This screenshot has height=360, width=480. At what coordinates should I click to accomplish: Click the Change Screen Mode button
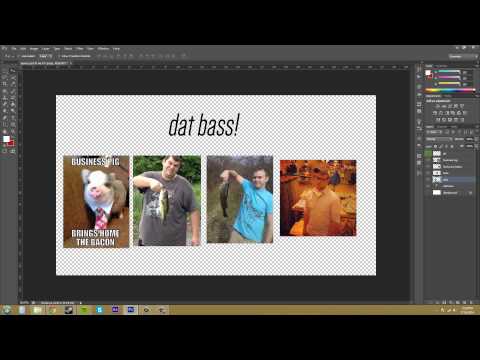coord(13,151)
